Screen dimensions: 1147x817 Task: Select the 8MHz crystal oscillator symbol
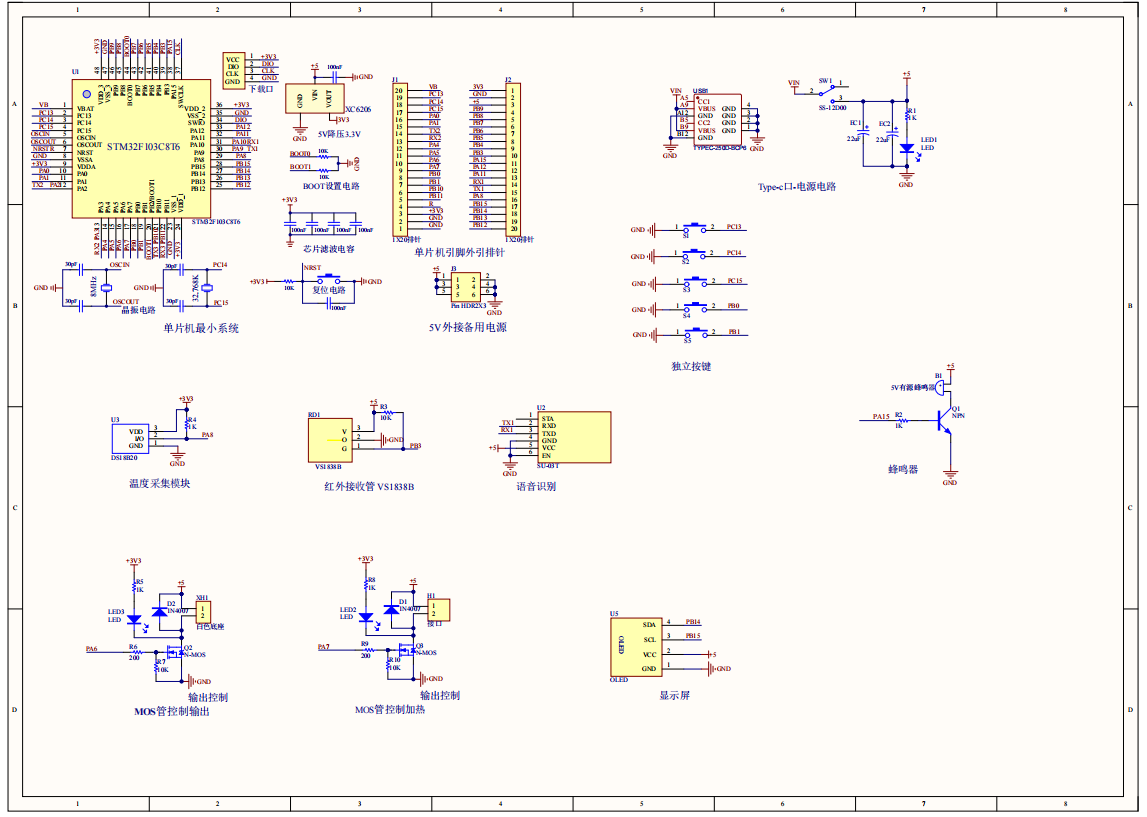(104, 288)
